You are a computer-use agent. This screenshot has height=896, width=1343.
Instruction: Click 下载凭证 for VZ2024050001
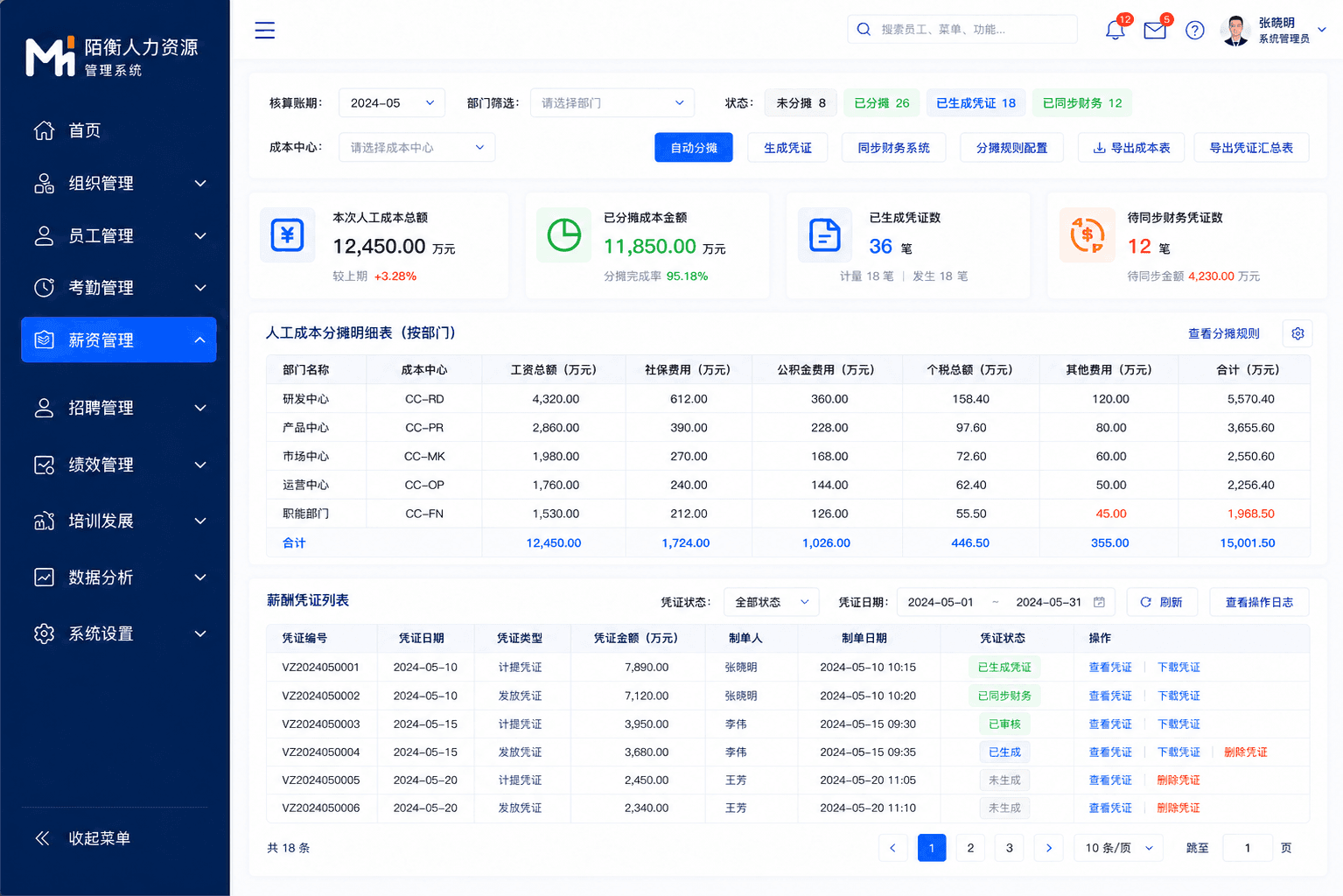tap(1179, 667)
